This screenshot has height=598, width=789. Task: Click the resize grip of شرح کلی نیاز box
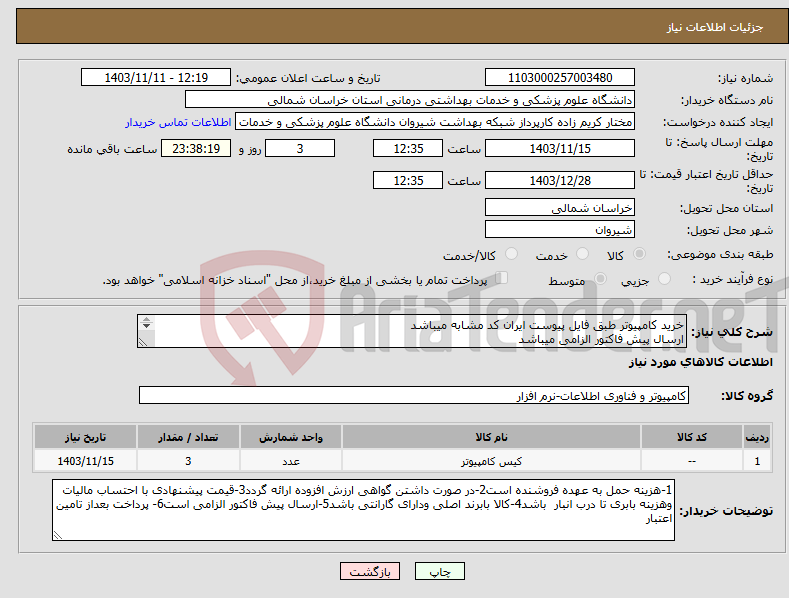click(x=143, y=342)
